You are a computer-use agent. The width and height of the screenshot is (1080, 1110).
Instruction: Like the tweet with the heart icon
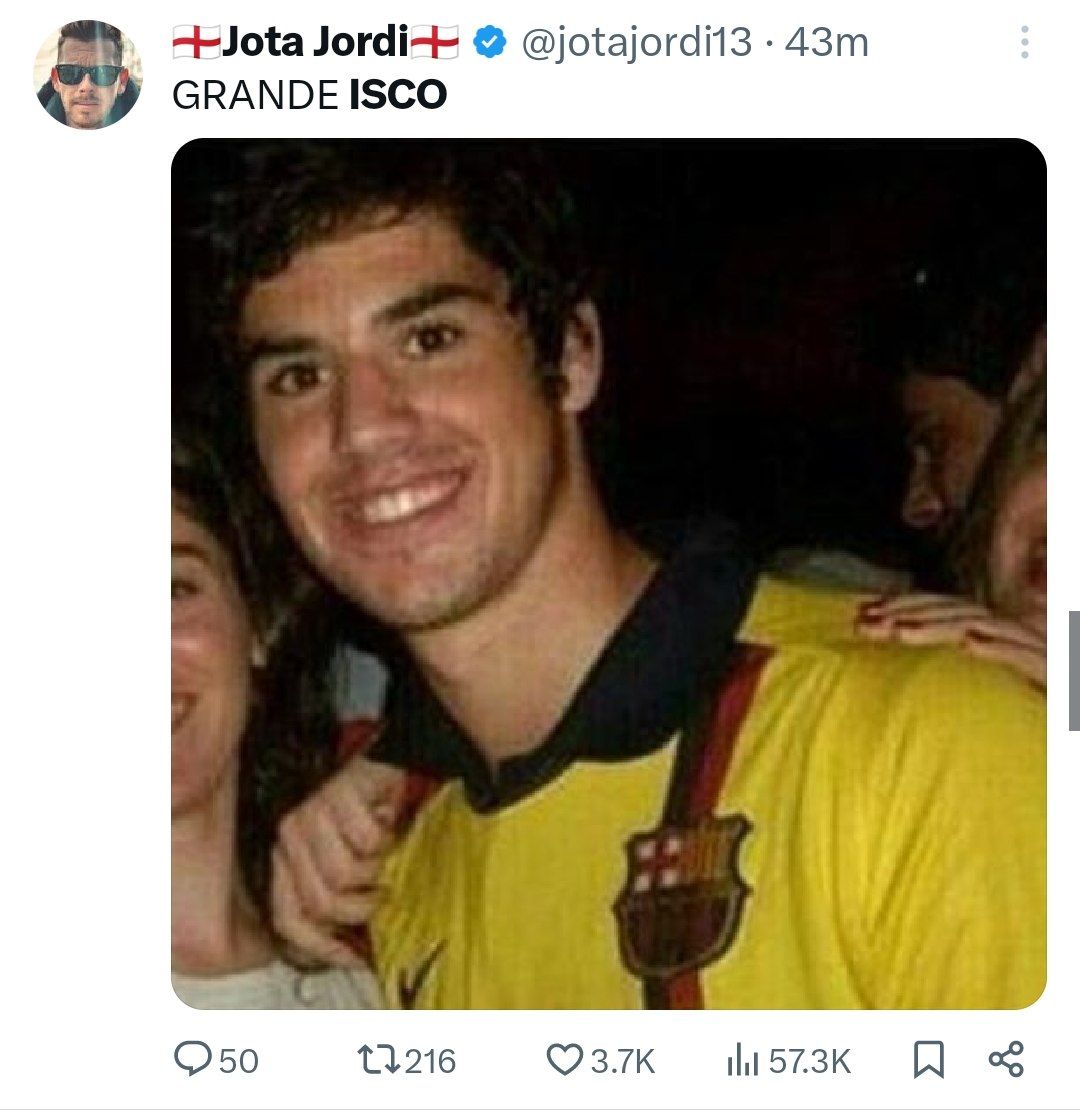(x=564, y=1060)
